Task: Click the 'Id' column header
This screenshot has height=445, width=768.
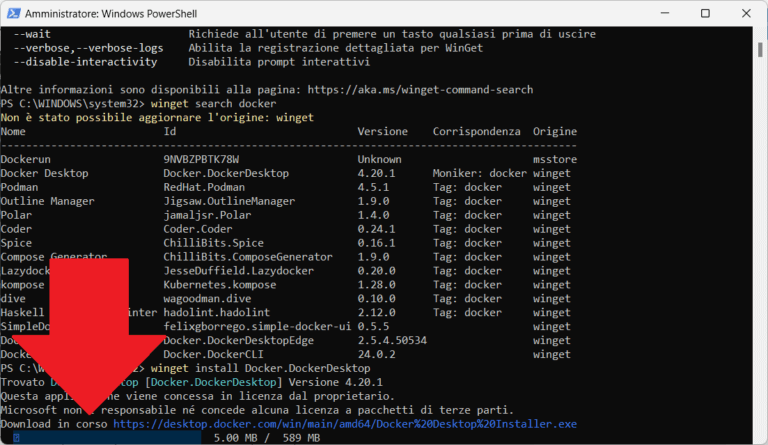Action: tap(170, 131)
